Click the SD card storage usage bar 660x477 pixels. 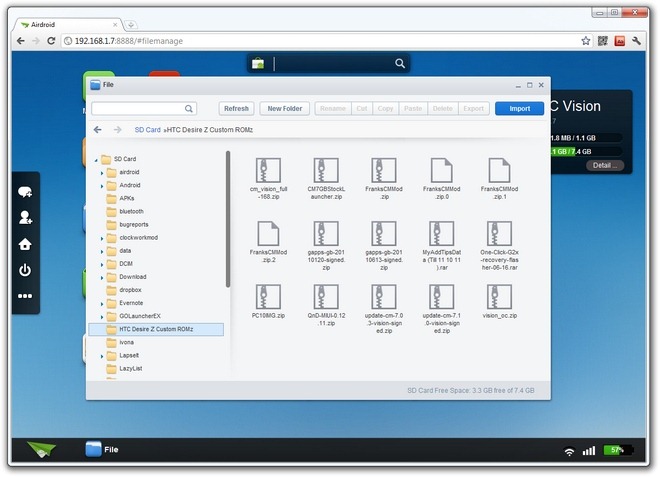click(x=586, y=152)
